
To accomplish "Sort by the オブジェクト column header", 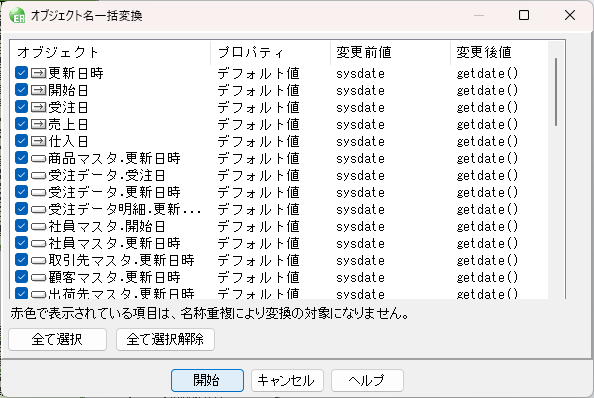I will pos(110,52).
